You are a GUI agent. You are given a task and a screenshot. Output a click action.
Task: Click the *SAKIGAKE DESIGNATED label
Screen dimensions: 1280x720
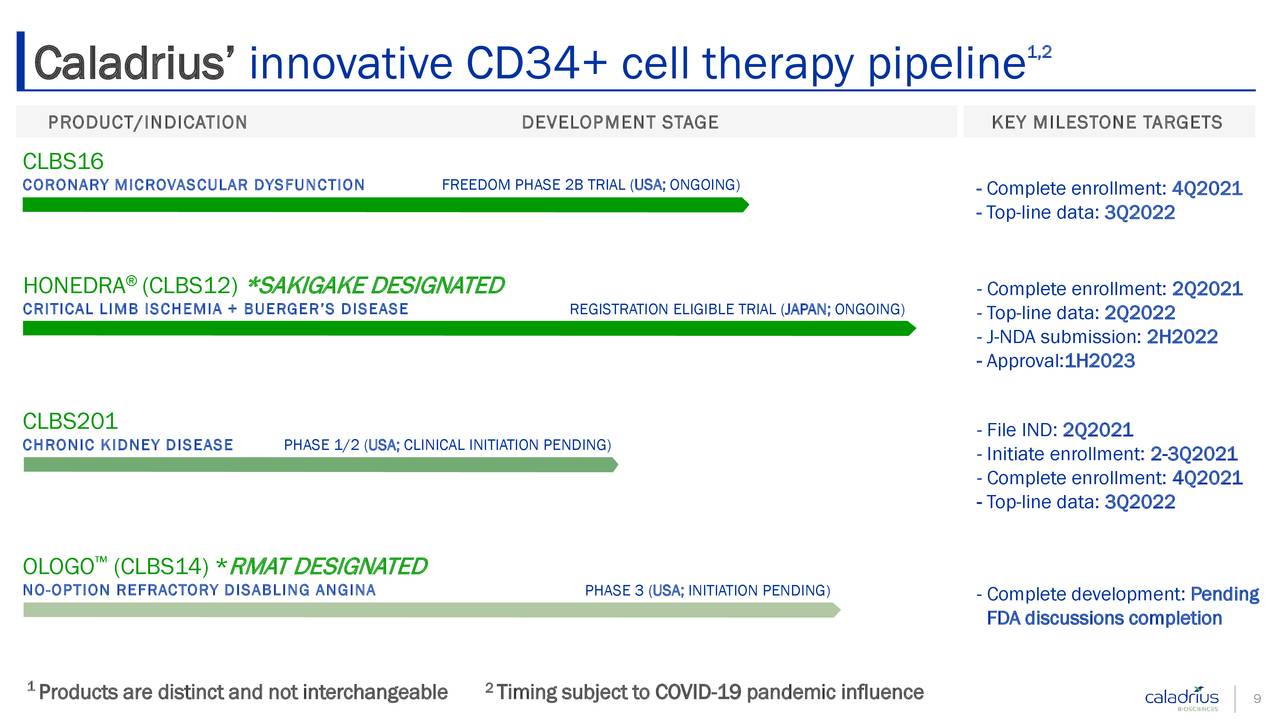click(375, 286)
